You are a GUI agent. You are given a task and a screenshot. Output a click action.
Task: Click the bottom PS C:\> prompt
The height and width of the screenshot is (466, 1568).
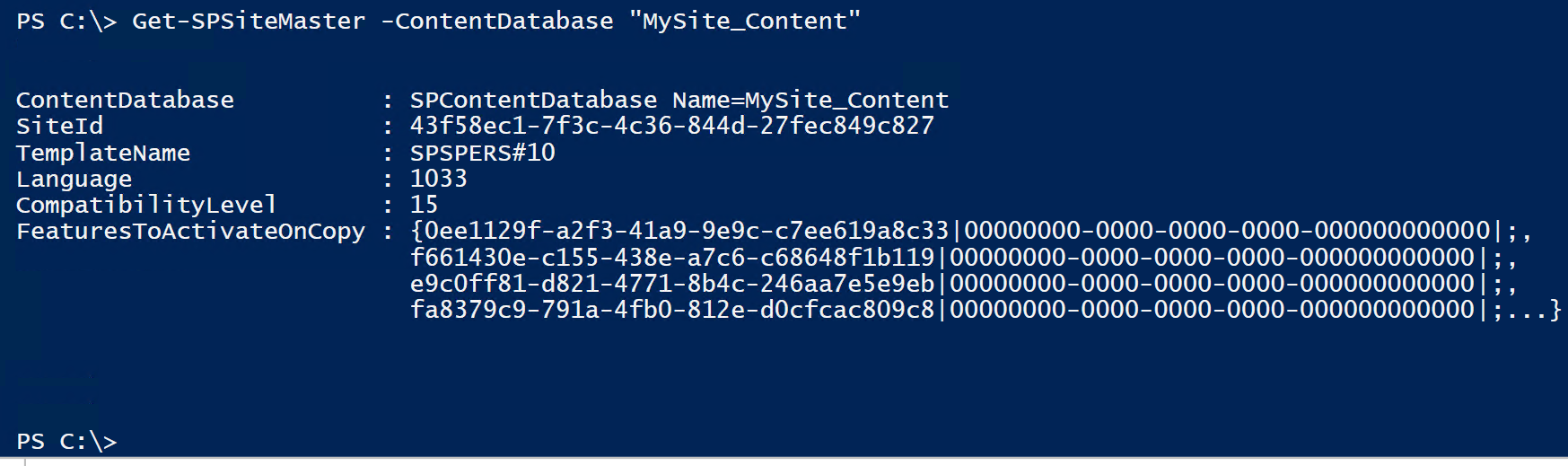tap(66, 442)
